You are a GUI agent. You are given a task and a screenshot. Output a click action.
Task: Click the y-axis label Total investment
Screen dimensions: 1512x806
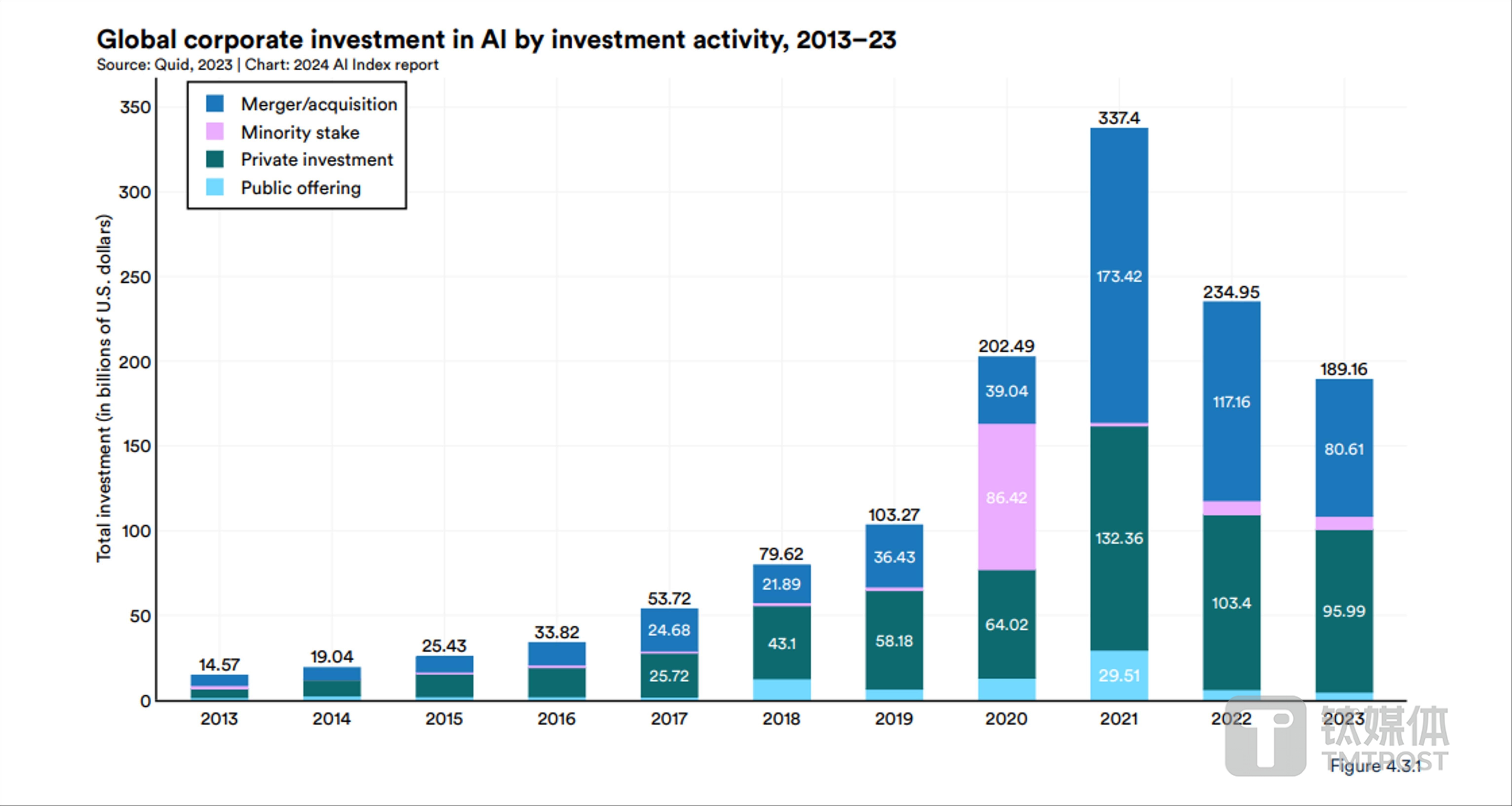pyautogui.click(x=103, y=388)
